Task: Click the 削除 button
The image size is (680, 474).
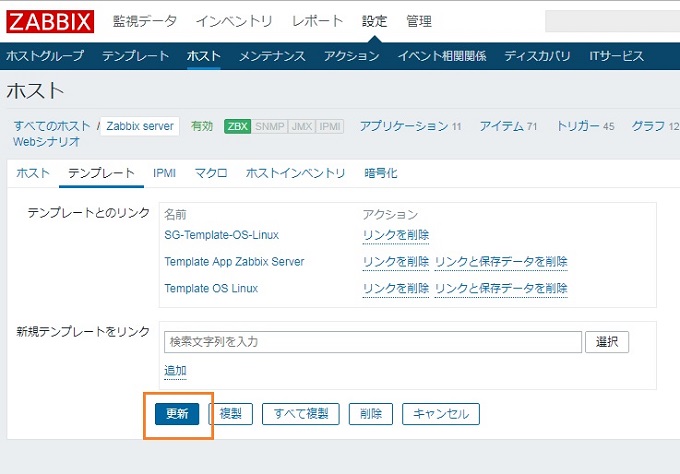Action: 371,414
